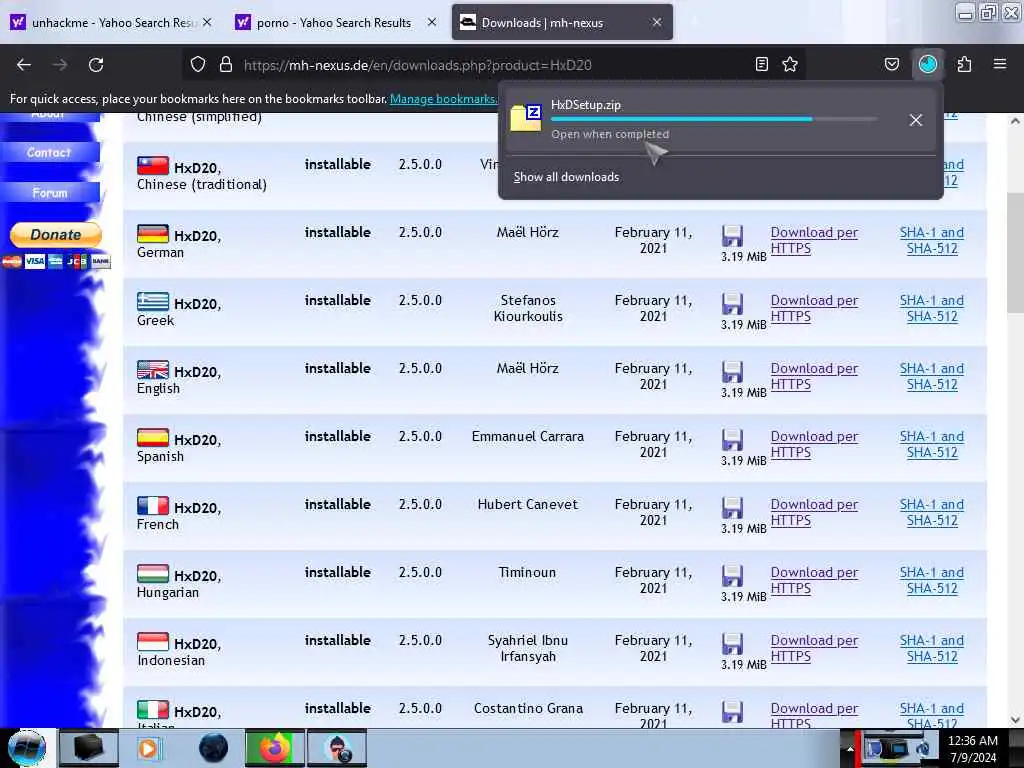This screenshot has height=768, width=1024.
Task: Click author name Syahriel Ibnu Irfansyah
Action: [x=528, y=648]
